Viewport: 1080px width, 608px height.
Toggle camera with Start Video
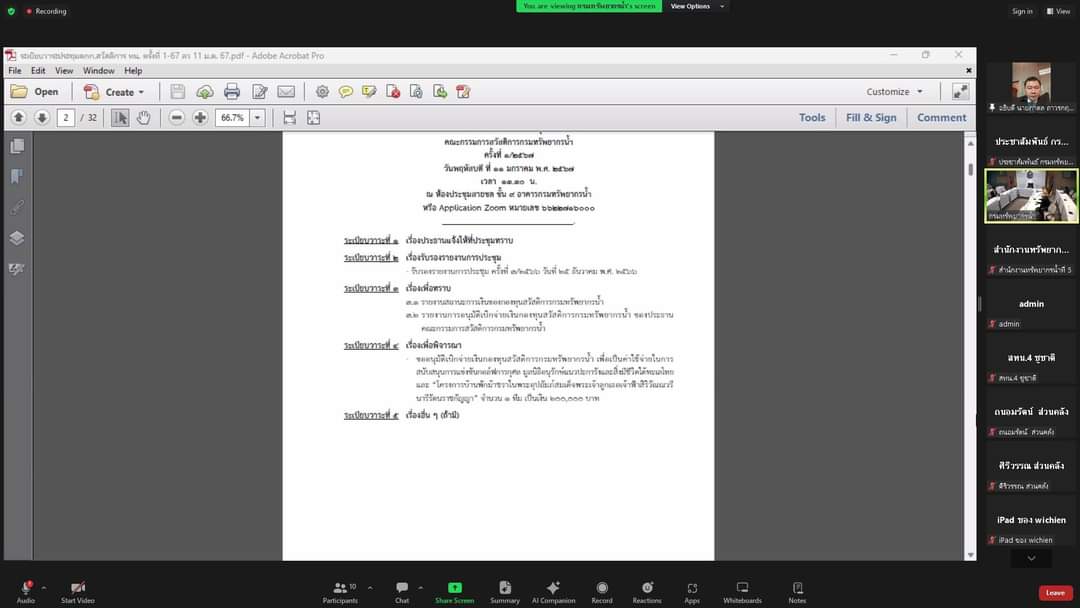[x=78, y=591]
